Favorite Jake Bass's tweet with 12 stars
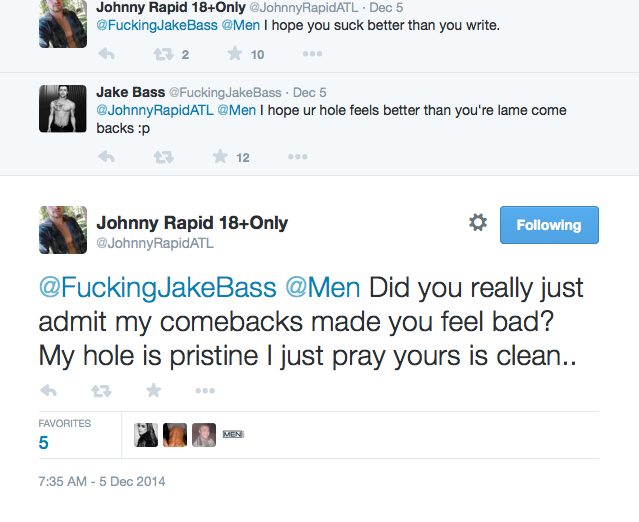 tap(220, 156)
